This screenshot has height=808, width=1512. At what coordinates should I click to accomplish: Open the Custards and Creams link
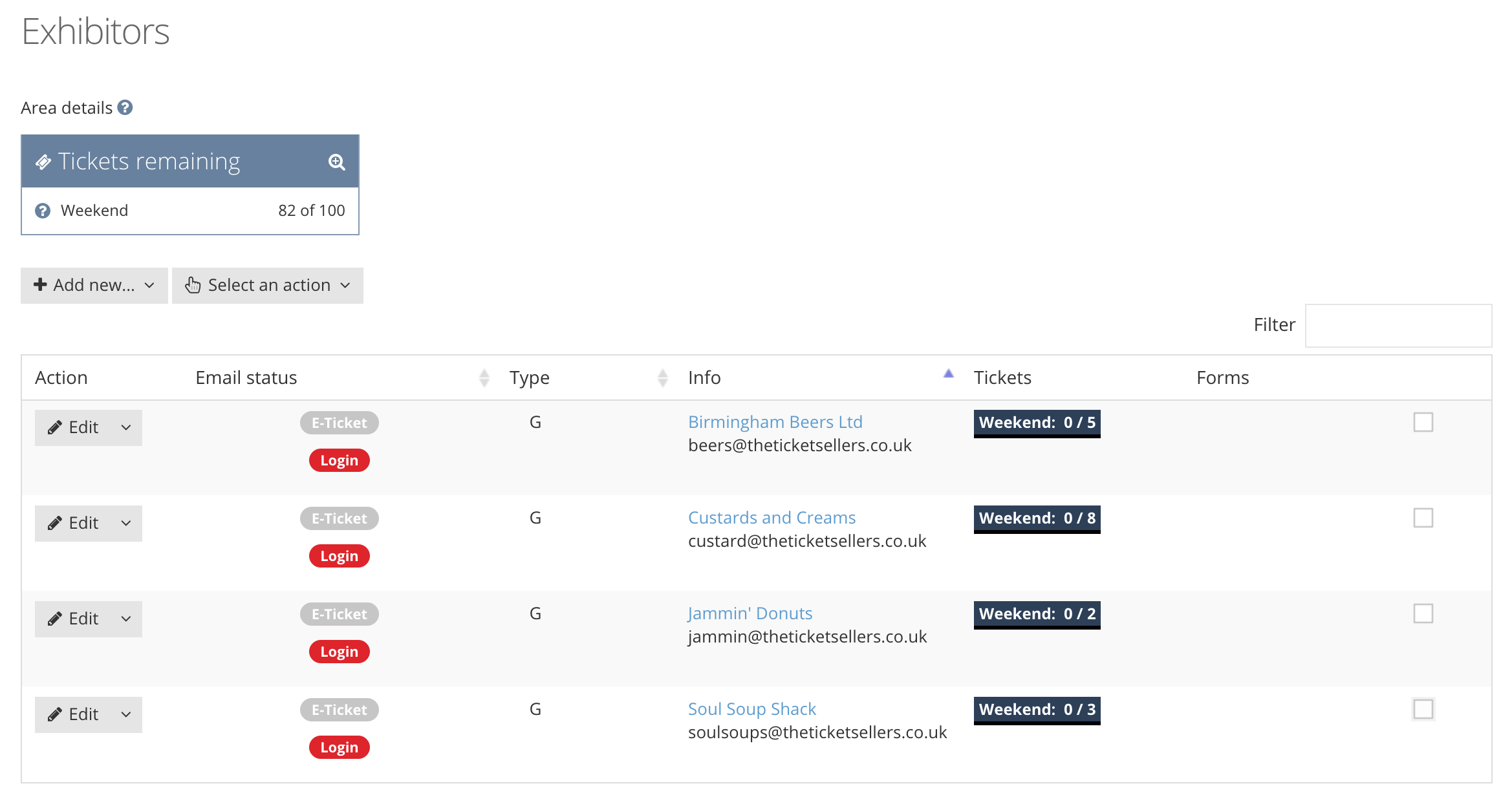pos(772,518)
